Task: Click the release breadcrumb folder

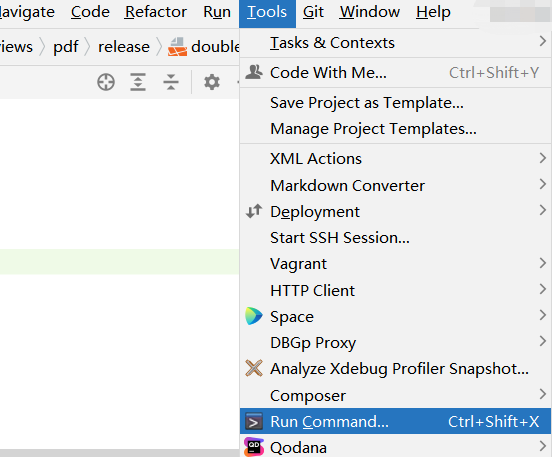Action: [124, 47]
